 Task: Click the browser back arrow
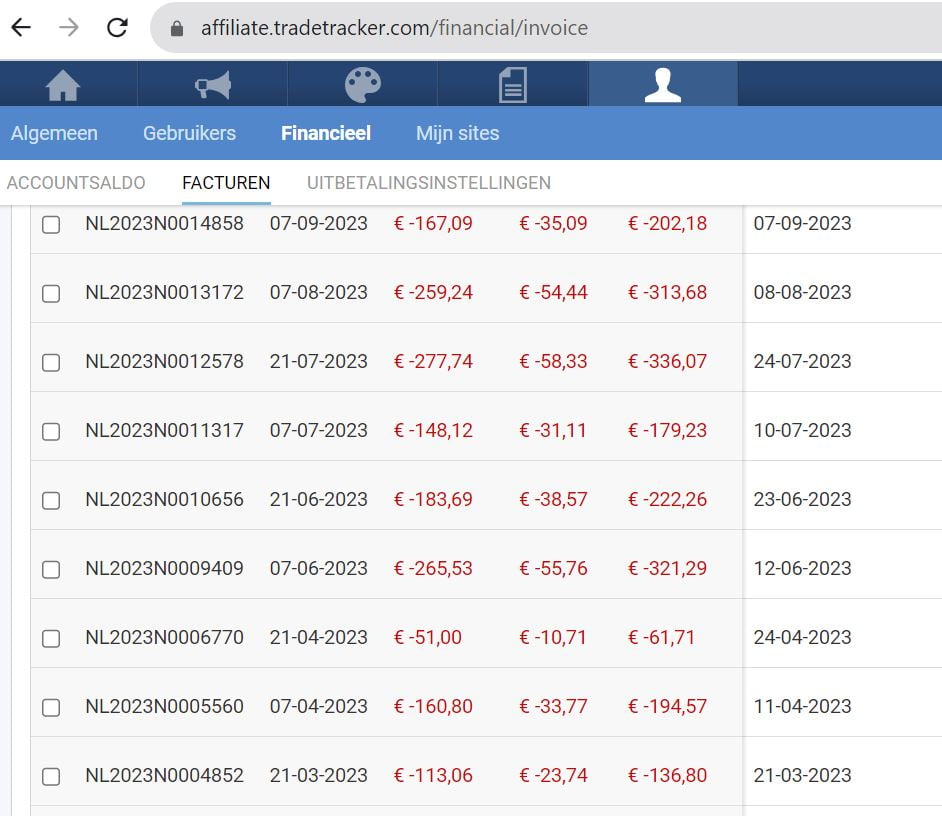click(x=21, y=28)
